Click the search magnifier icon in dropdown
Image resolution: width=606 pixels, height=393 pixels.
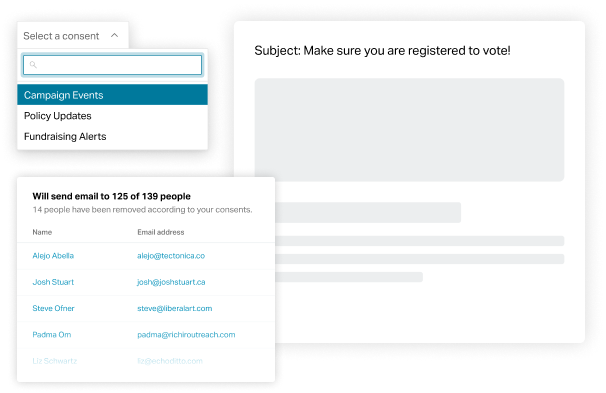coord(33,65)
